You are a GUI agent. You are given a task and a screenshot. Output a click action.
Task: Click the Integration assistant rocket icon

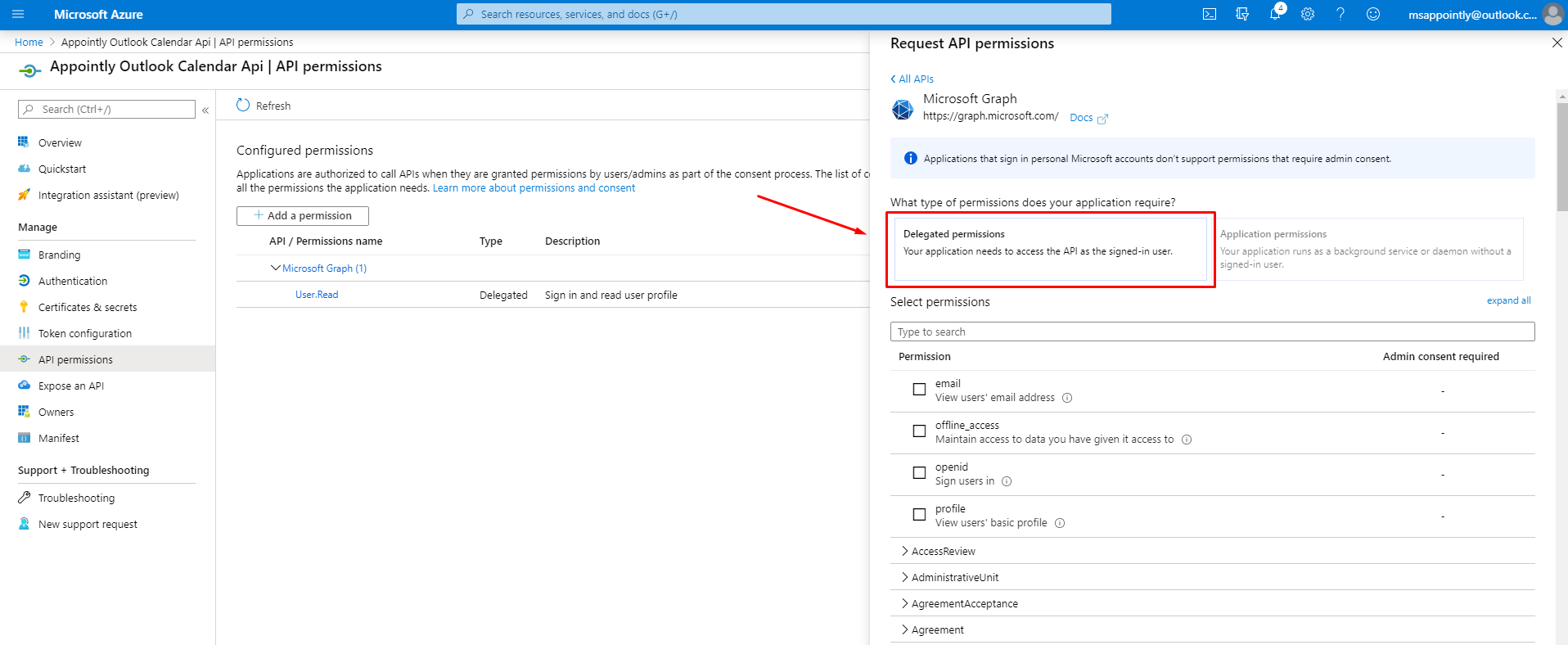click(24, 194)
